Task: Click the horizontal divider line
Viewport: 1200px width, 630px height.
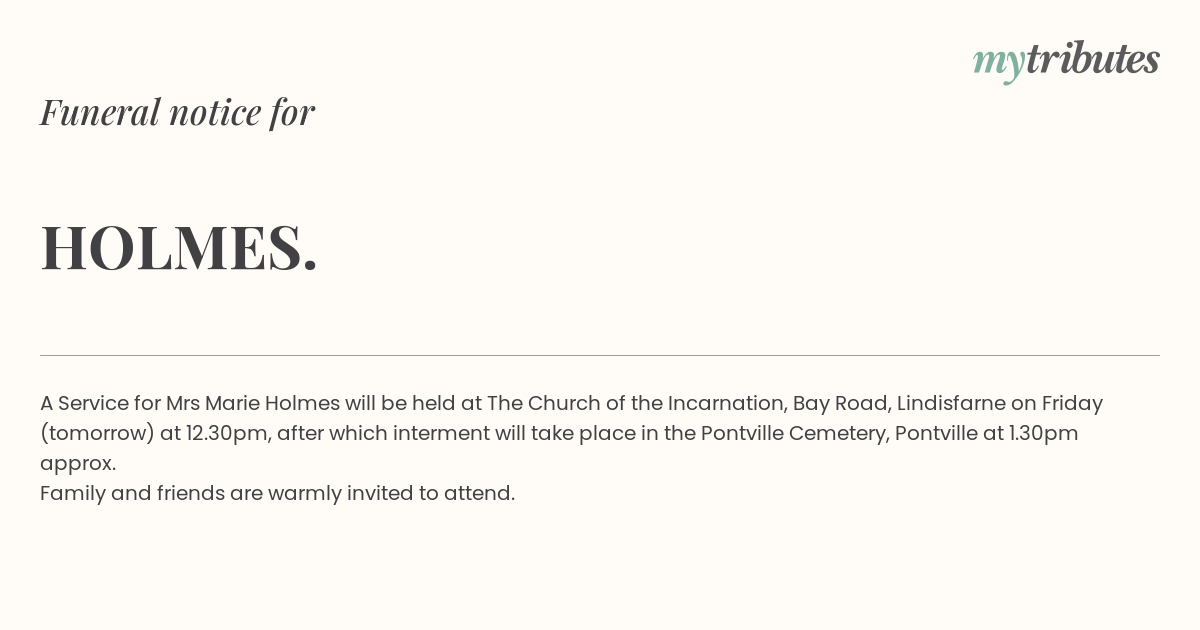Action: click(x=600, y=355)
